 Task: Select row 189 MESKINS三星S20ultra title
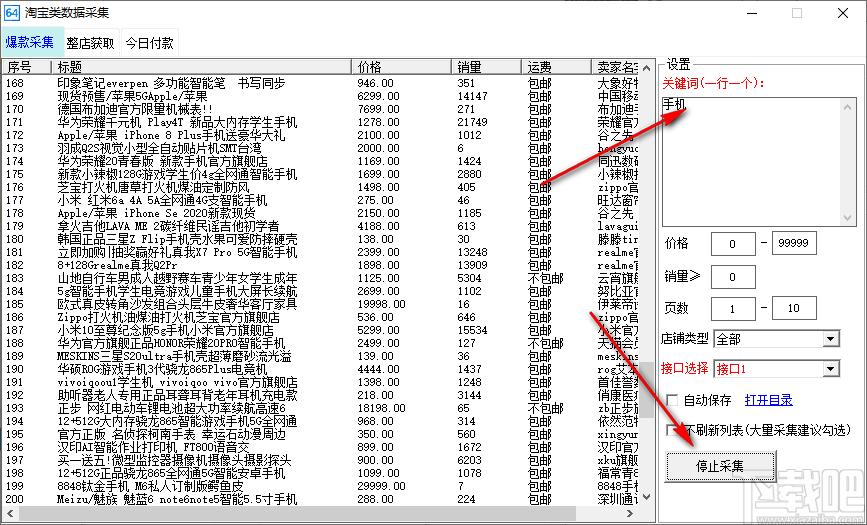[174, 356]
